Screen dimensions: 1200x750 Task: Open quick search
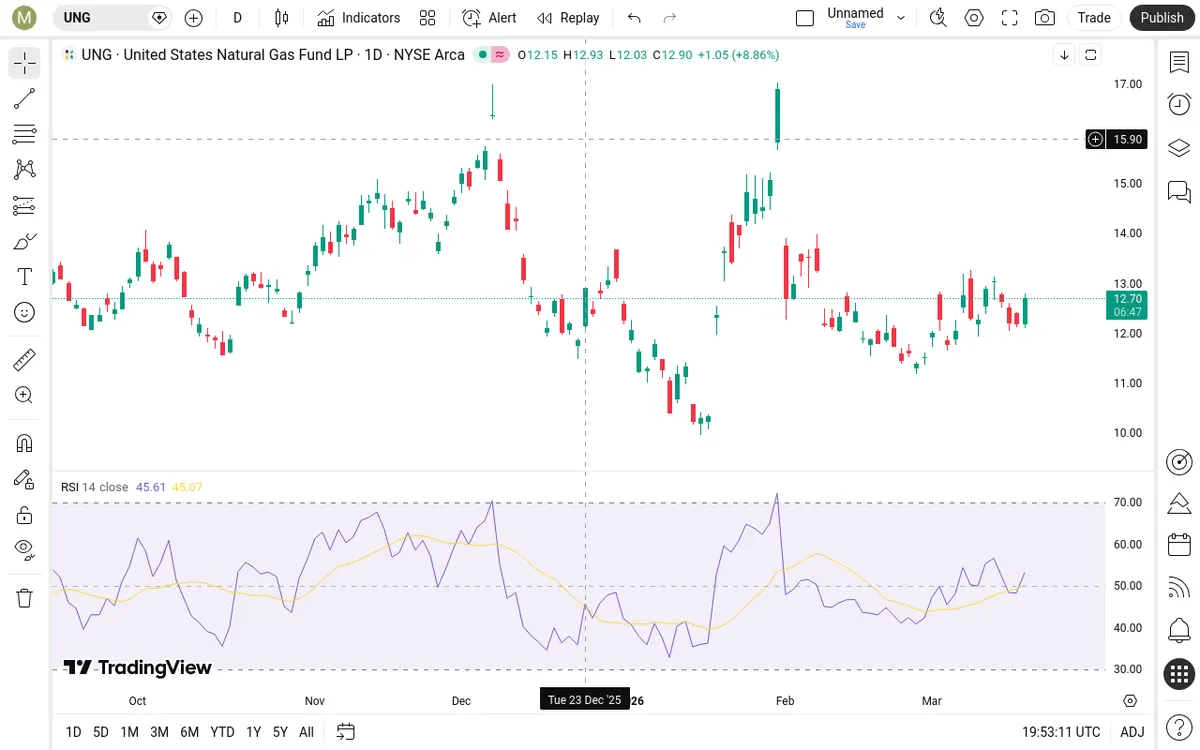(x=937, y=17)
